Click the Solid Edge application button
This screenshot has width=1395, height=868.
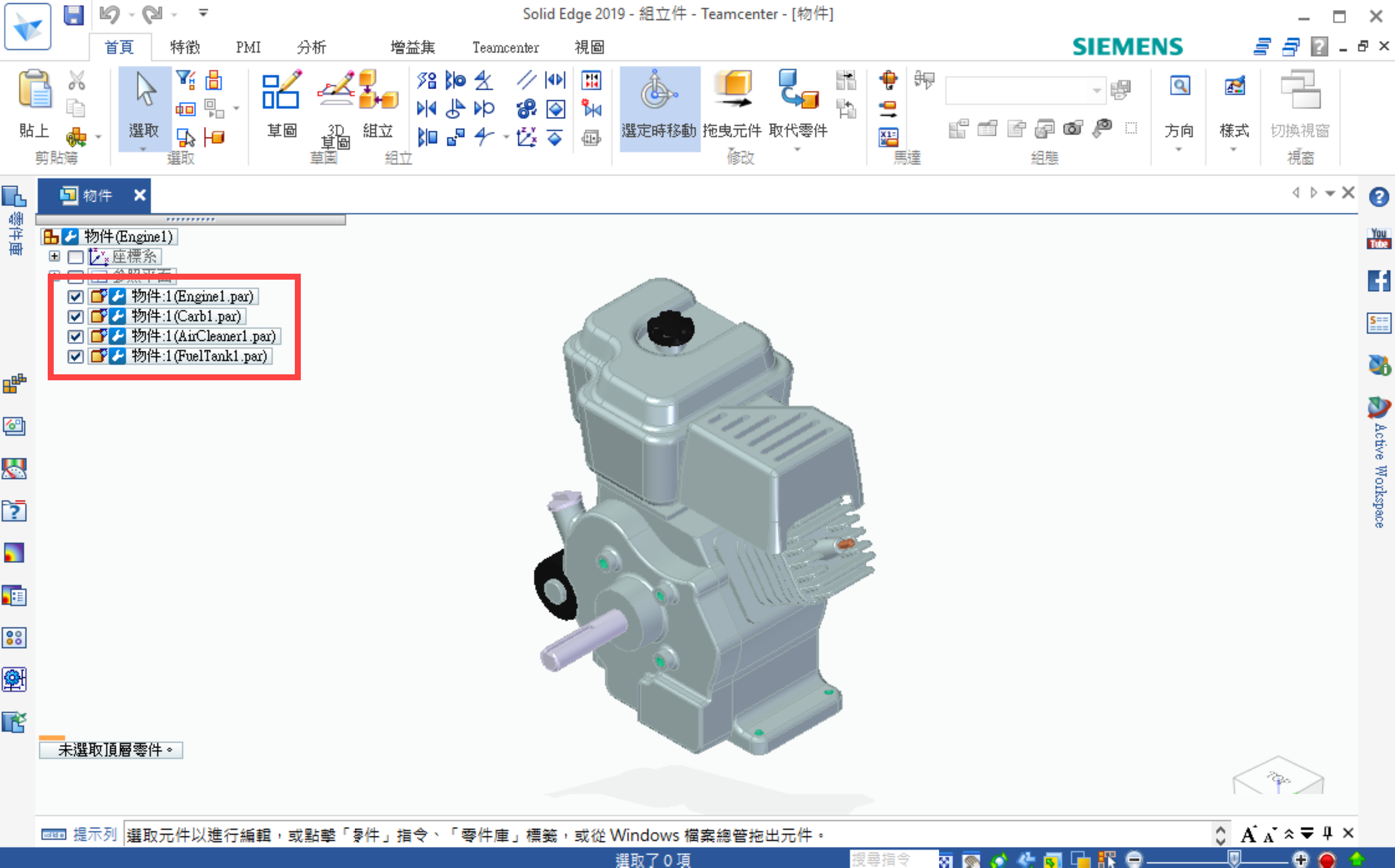click(x=27, y=26)
